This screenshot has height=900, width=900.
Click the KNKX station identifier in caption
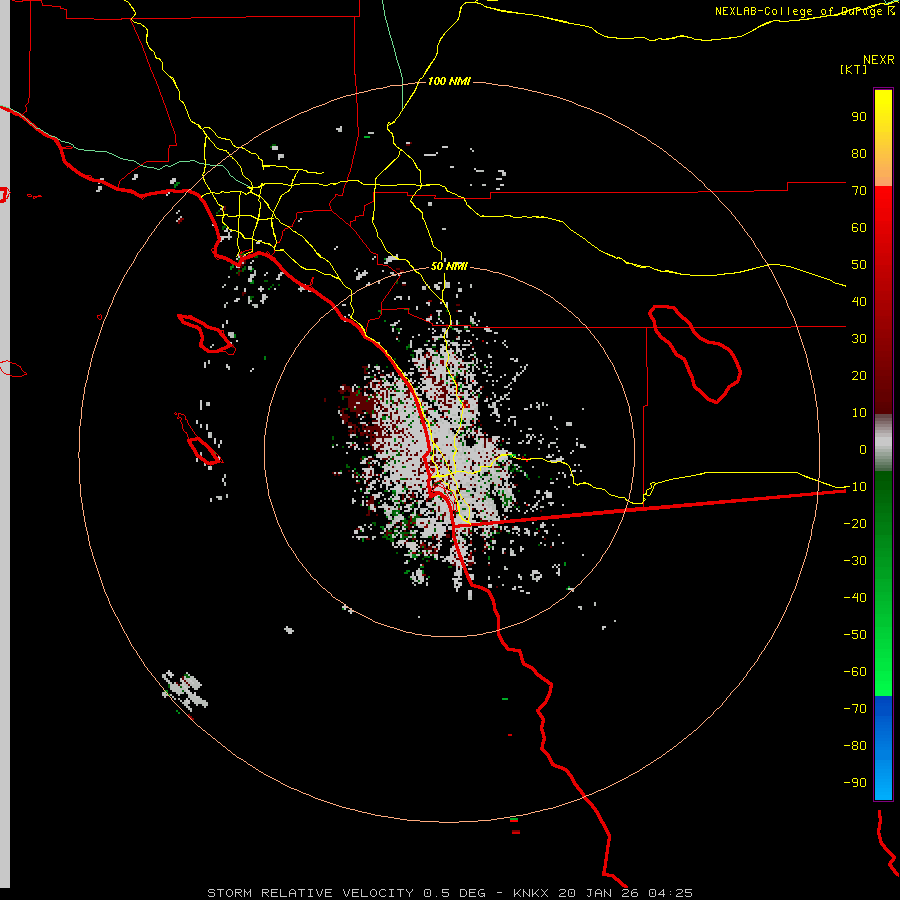531,893
